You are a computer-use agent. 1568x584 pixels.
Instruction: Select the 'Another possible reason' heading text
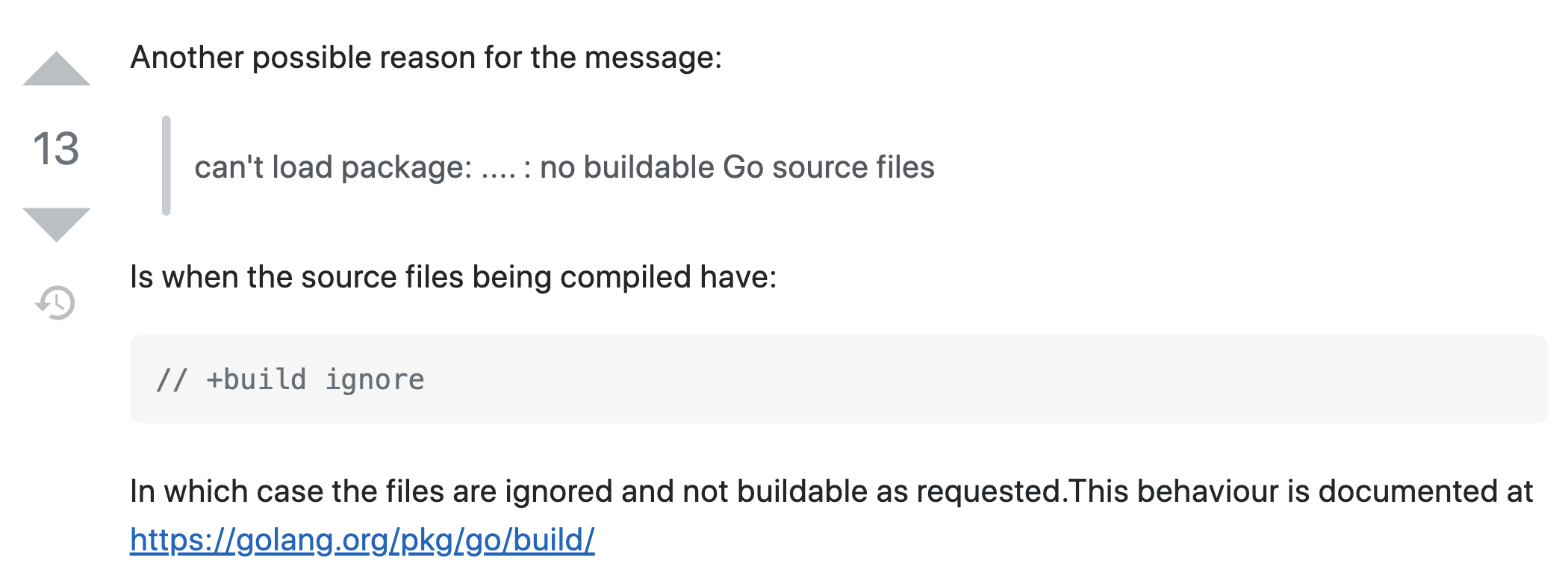coord(426,60)
